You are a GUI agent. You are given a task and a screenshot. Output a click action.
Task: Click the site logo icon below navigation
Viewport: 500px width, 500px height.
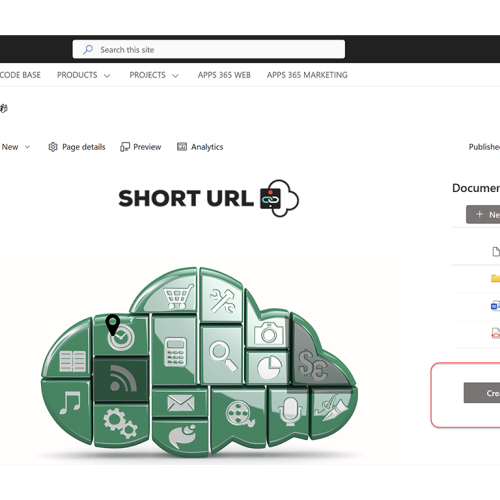(4, 108)
